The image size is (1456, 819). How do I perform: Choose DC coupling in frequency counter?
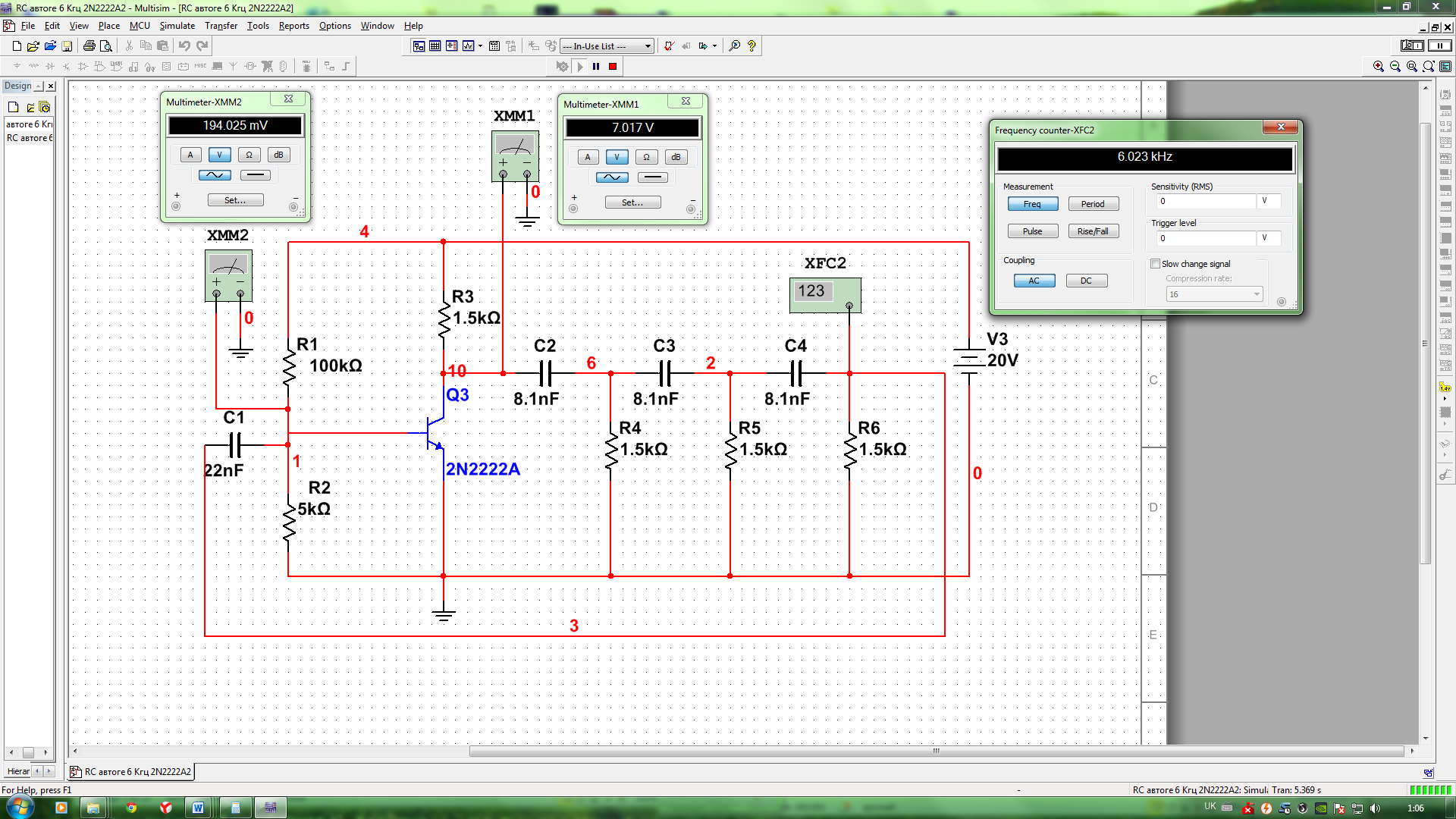coord(1086,281)
